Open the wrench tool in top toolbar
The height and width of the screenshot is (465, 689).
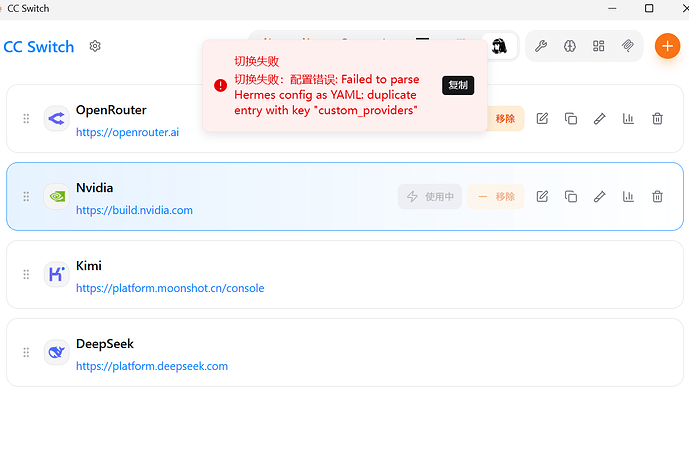click(541, 46)
